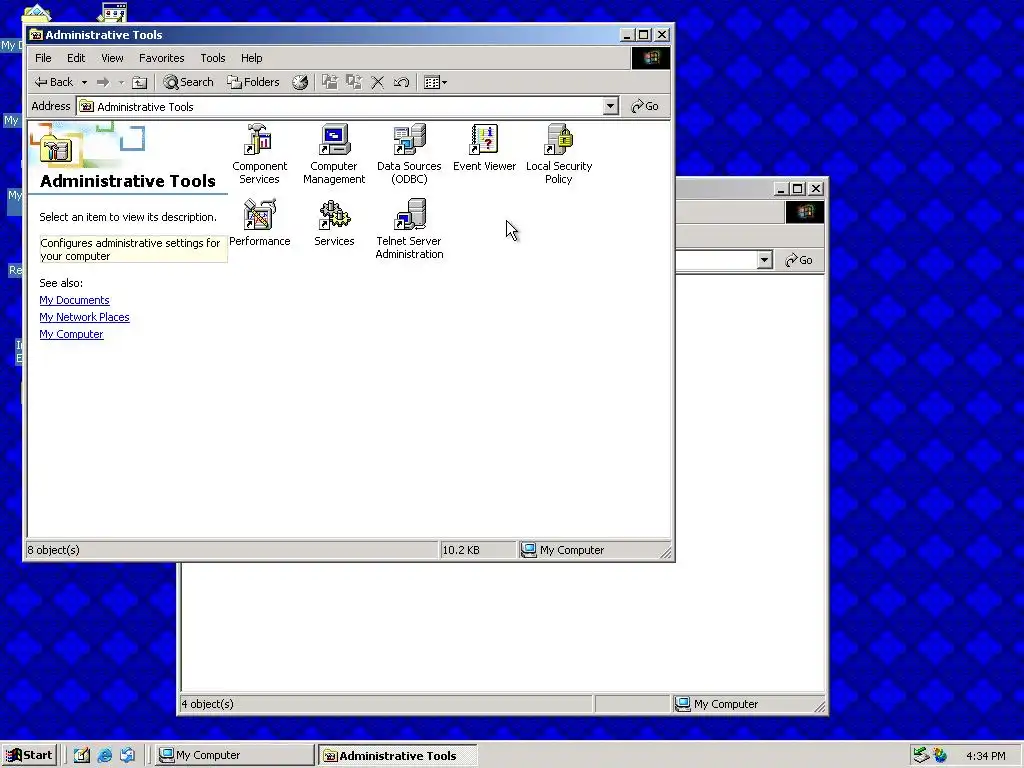Toggle the Folders pane button

(253, 82)
